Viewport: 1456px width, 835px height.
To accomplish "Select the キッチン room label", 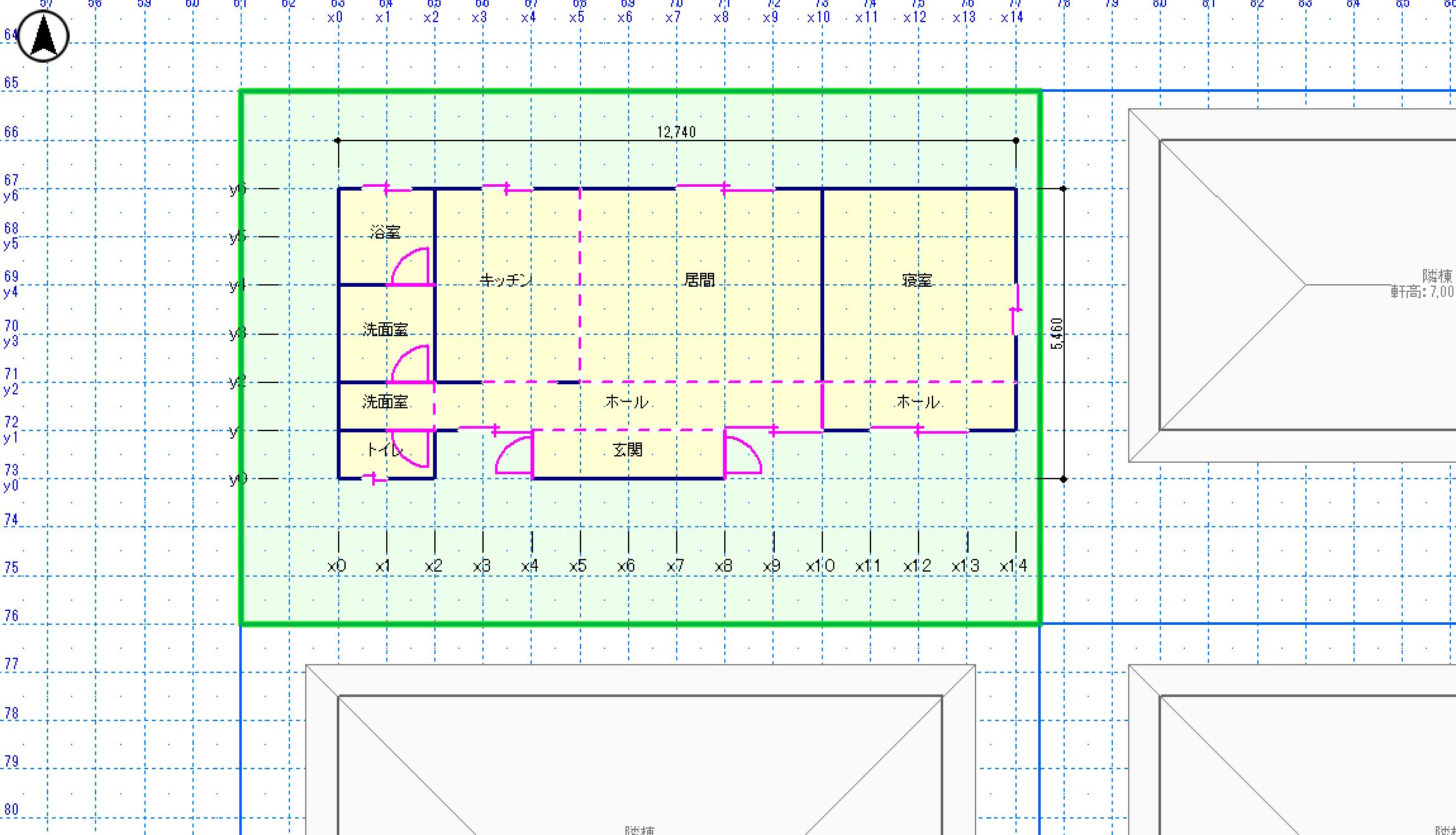I will 506,280.
